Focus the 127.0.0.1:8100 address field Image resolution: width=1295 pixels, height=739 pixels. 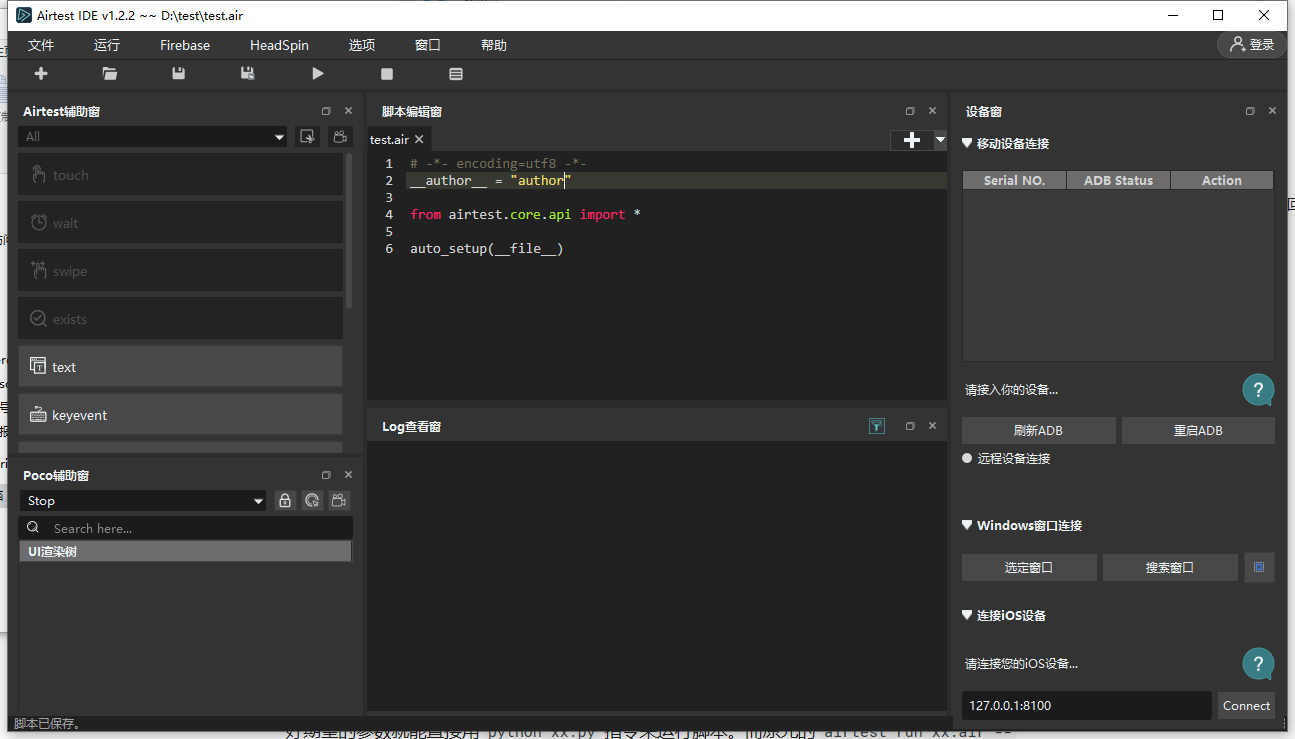pos(1087,706)
